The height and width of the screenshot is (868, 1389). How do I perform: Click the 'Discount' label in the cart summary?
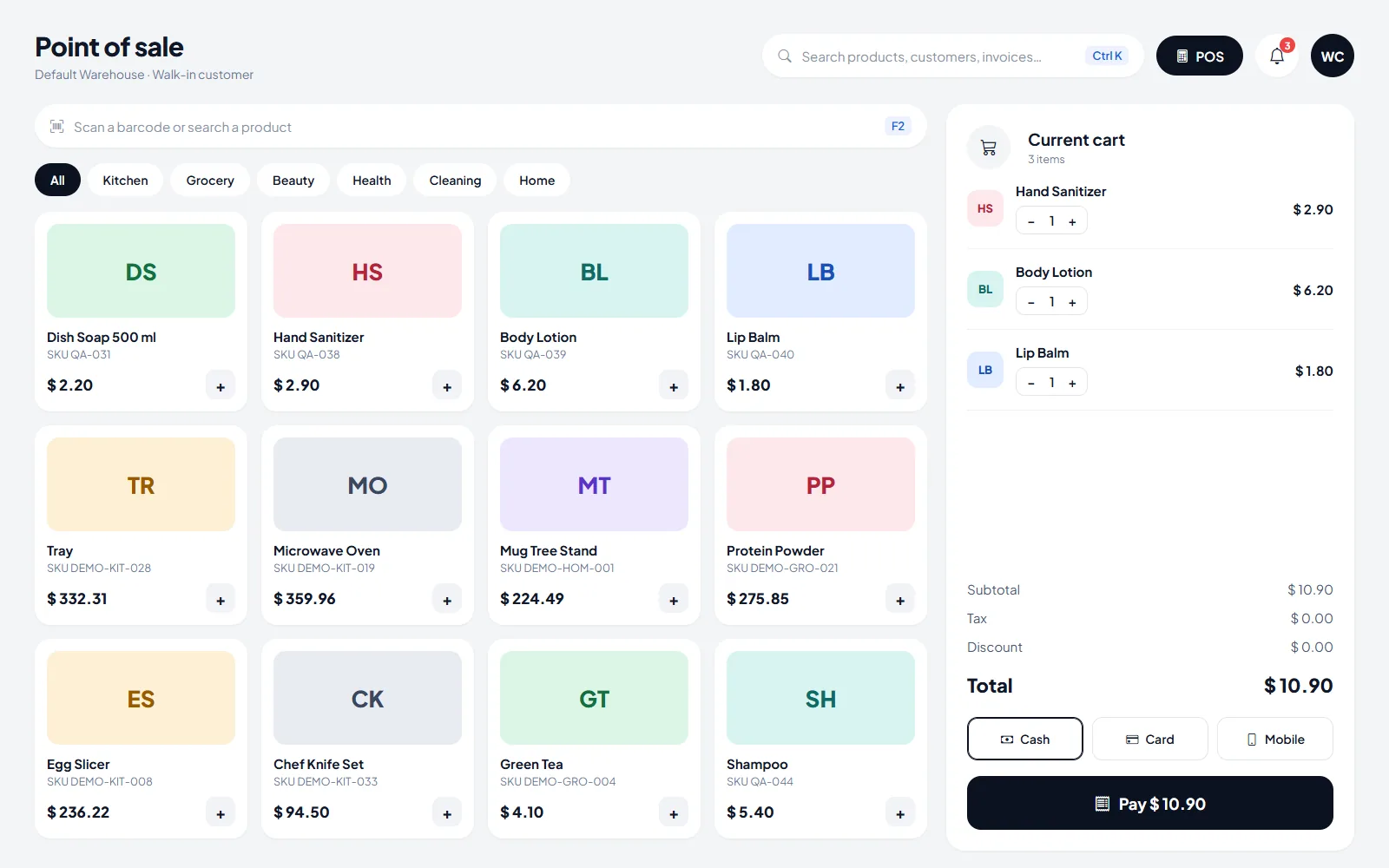995,647
